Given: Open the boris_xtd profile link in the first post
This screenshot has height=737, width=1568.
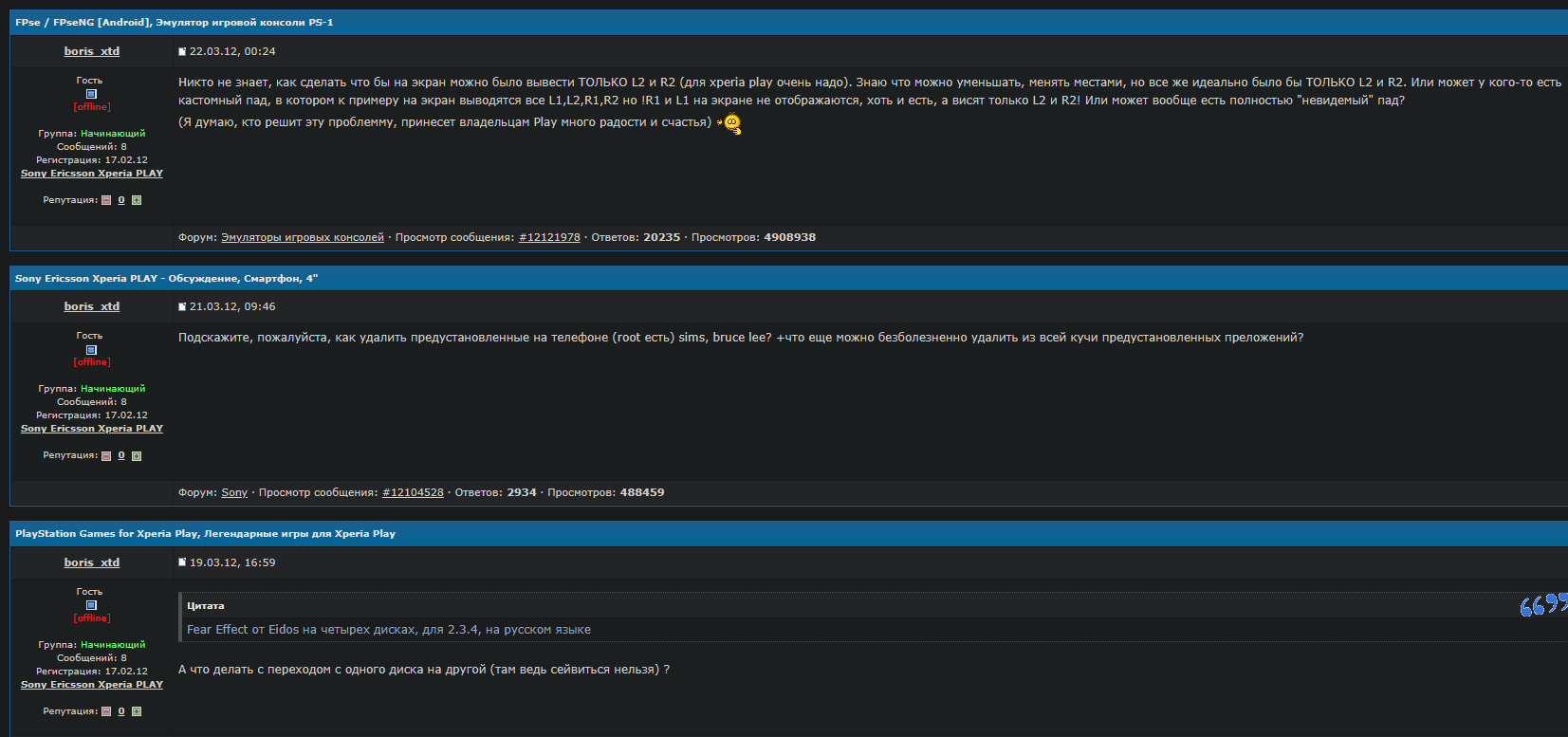Looking at the screenshot, I should pos(92,51).
